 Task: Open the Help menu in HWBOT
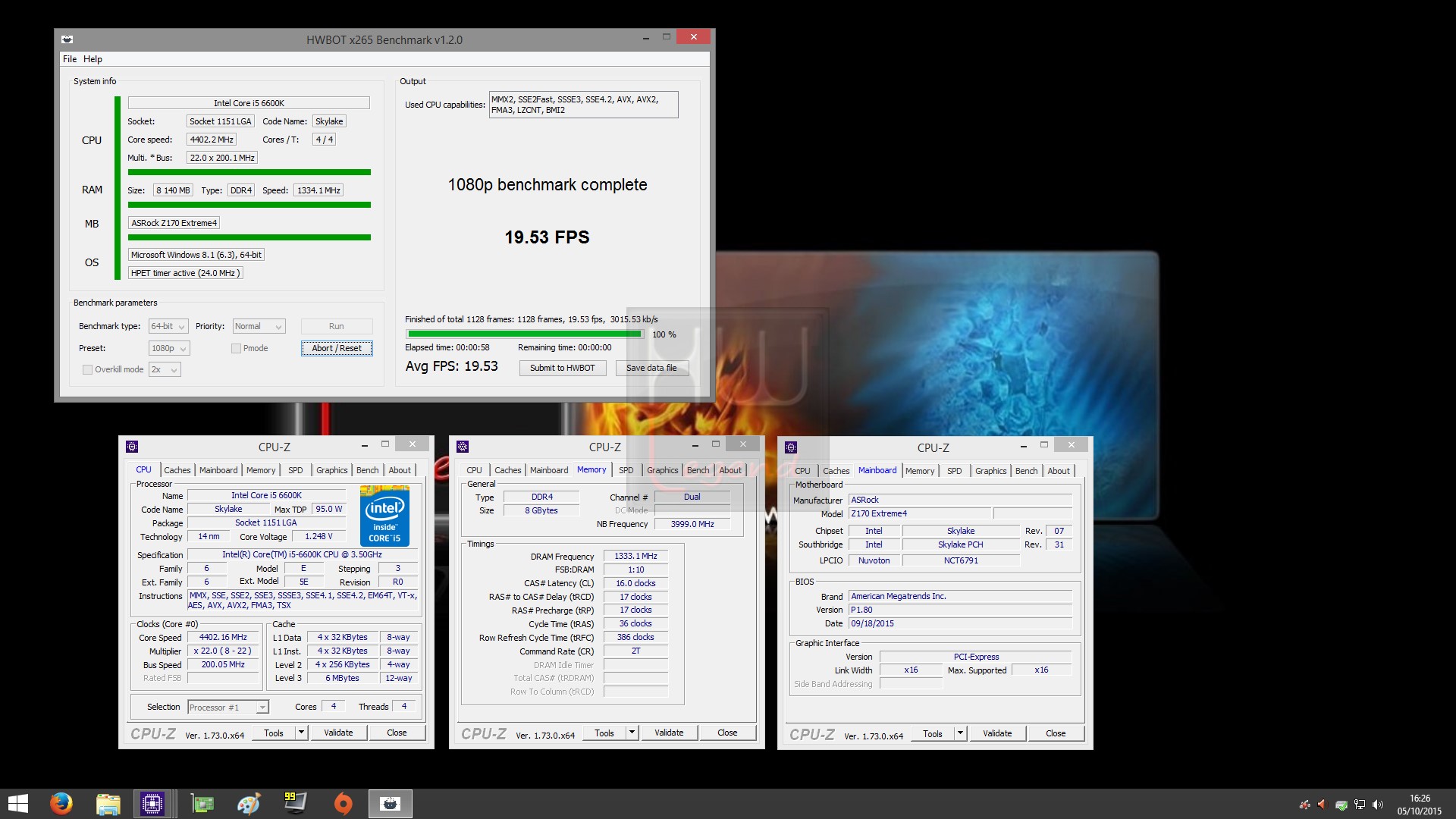pyautogui.click(x=93, y=59)
